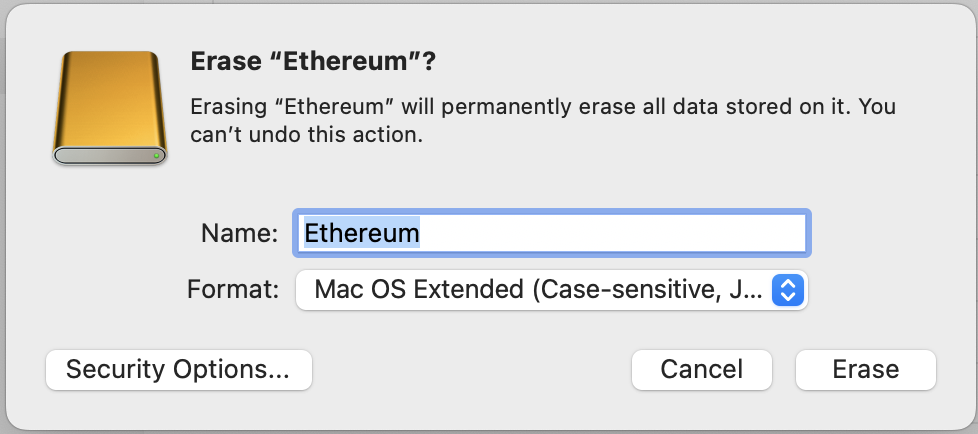
Task: Click the green indicator light on drive icon
Action: [x=157, y=156]
